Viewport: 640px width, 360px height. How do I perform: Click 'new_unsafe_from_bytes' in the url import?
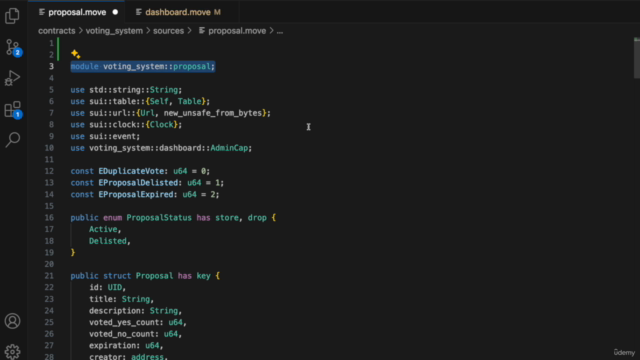pos(213,113)
